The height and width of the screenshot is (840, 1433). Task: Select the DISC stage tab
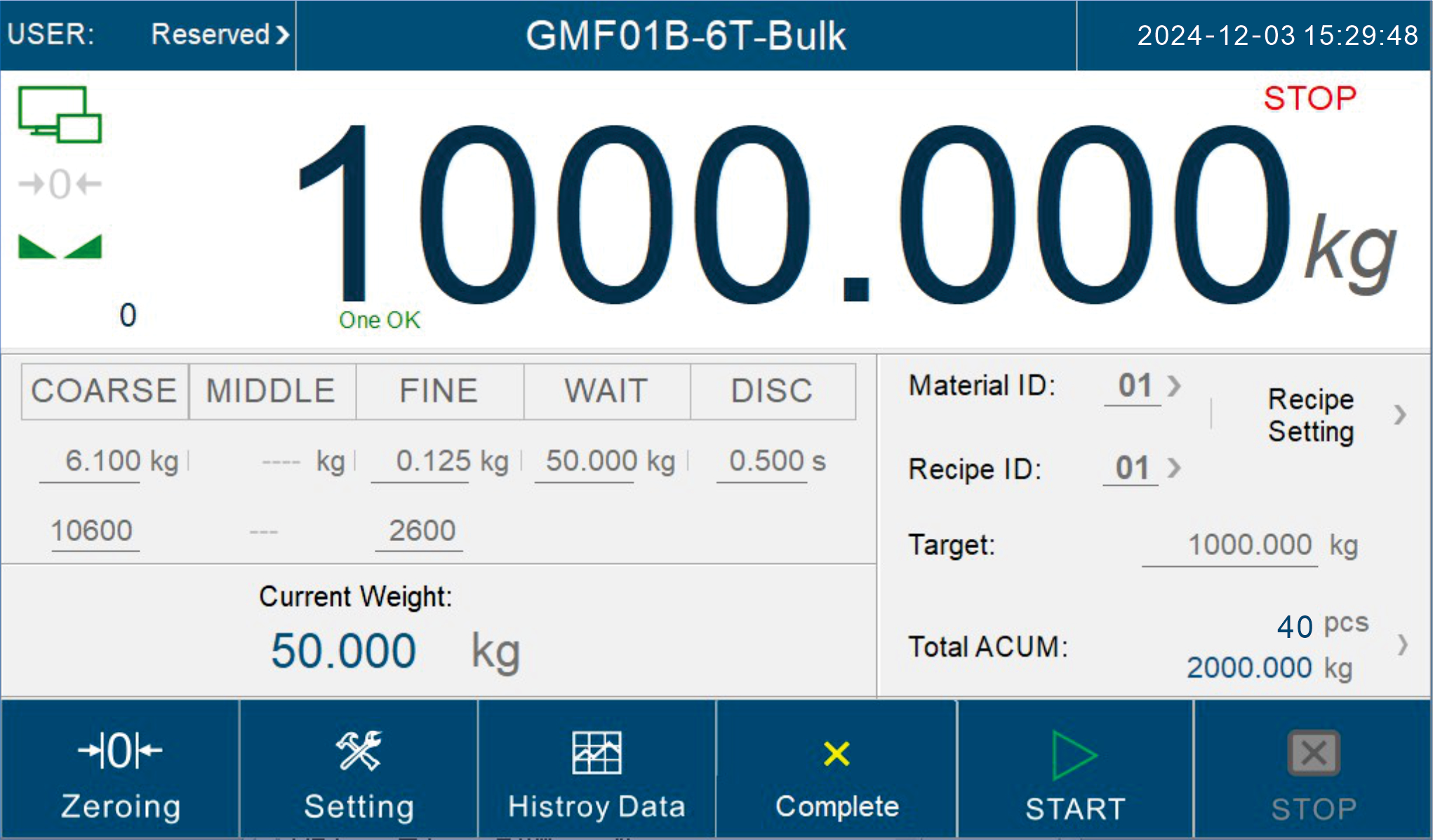click(x=772, y=391)
